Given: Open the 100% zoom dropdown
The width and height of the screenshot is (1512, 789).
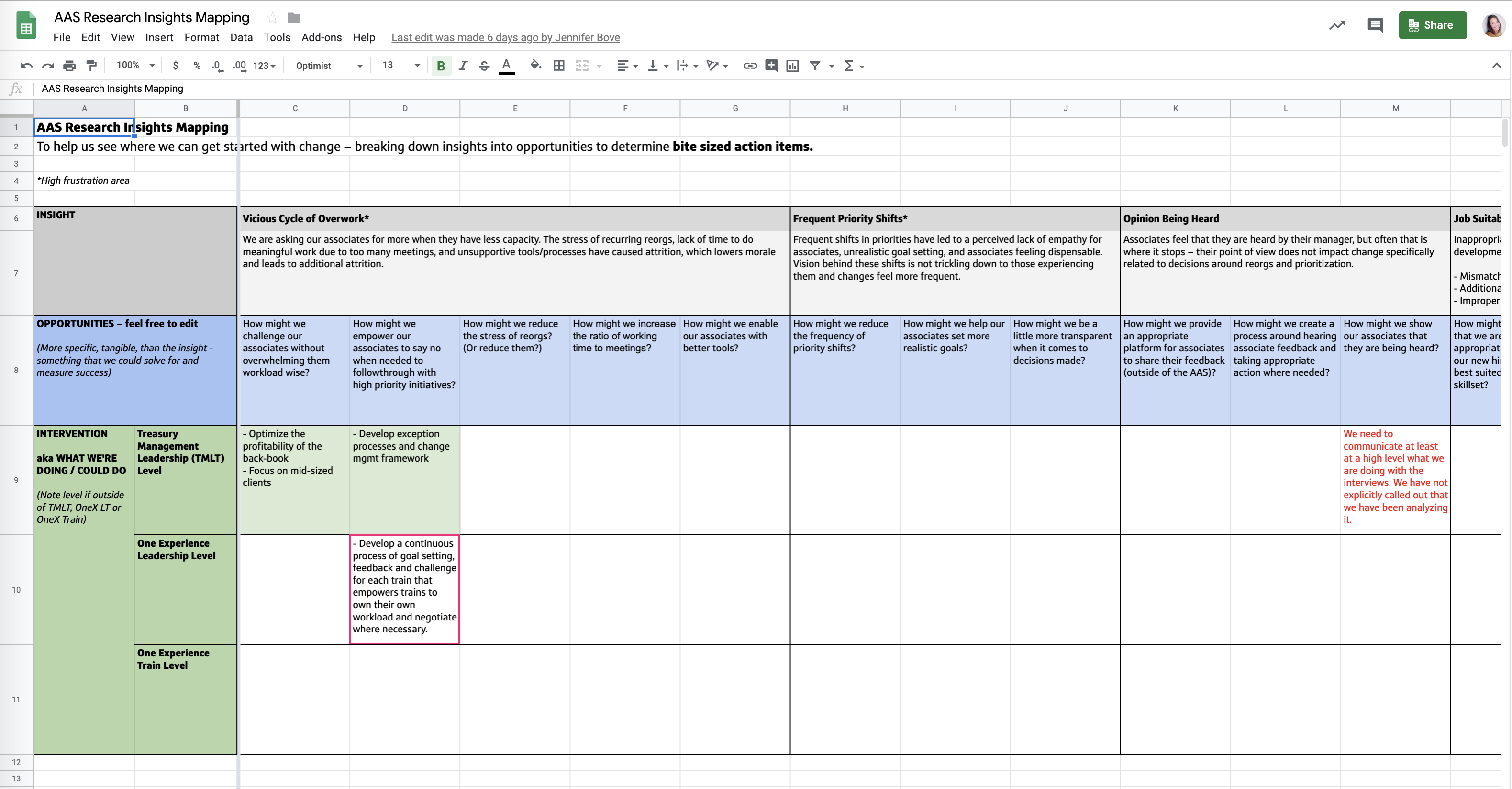Looking at the screenshot, I should point(135,65).
